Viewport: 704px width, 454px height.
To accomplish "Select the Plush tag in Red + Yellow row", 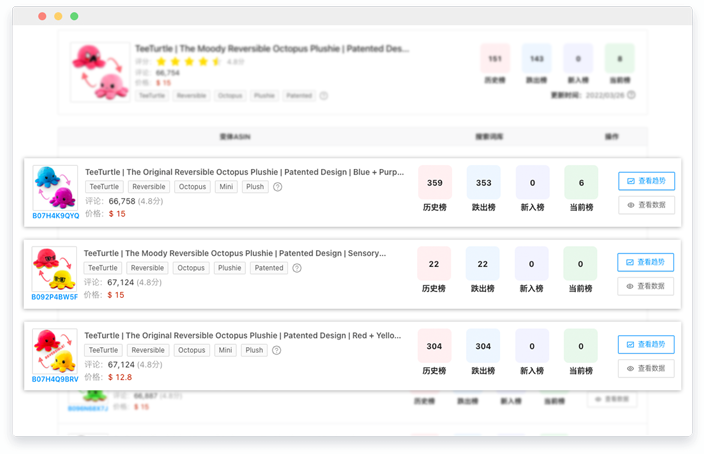I will [254, 350].
